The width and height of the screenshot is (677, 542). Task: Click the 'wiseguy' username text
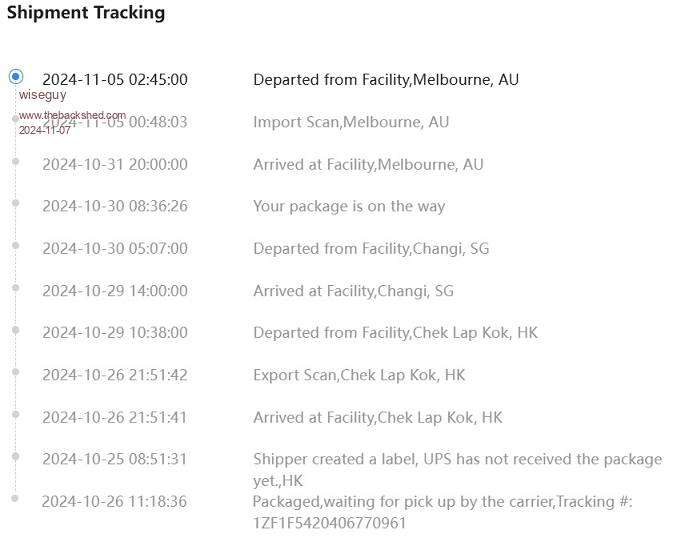pos(43,95)
